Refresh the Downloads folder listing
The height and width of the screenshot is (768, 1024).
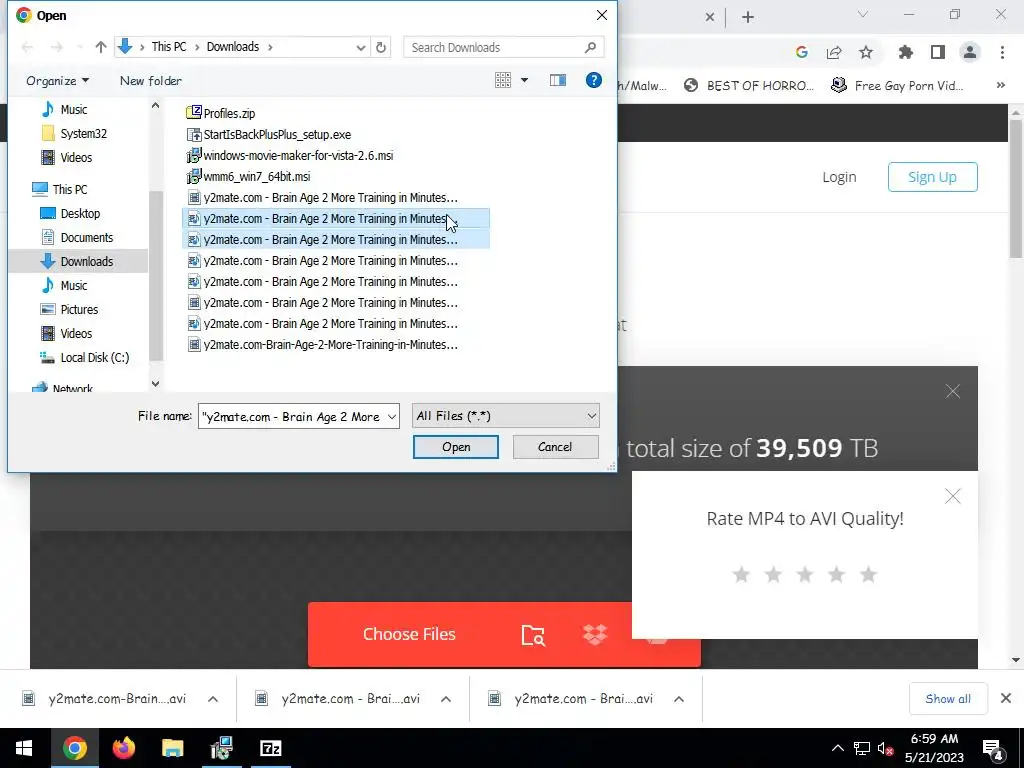point(381,47)
